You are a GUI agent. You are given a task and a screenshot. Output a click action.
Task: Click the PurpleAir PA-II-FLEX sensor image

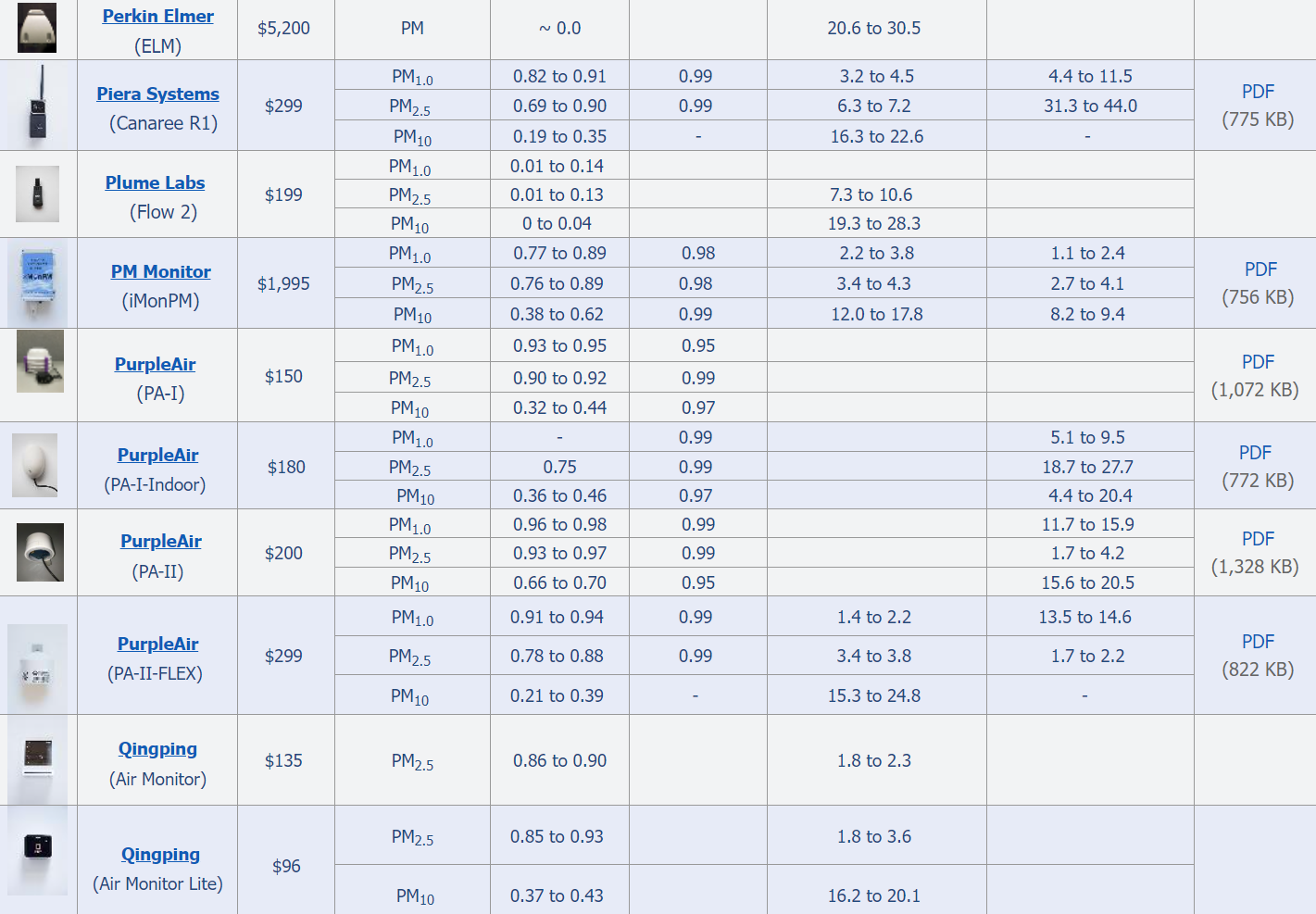tap(37, 669)
